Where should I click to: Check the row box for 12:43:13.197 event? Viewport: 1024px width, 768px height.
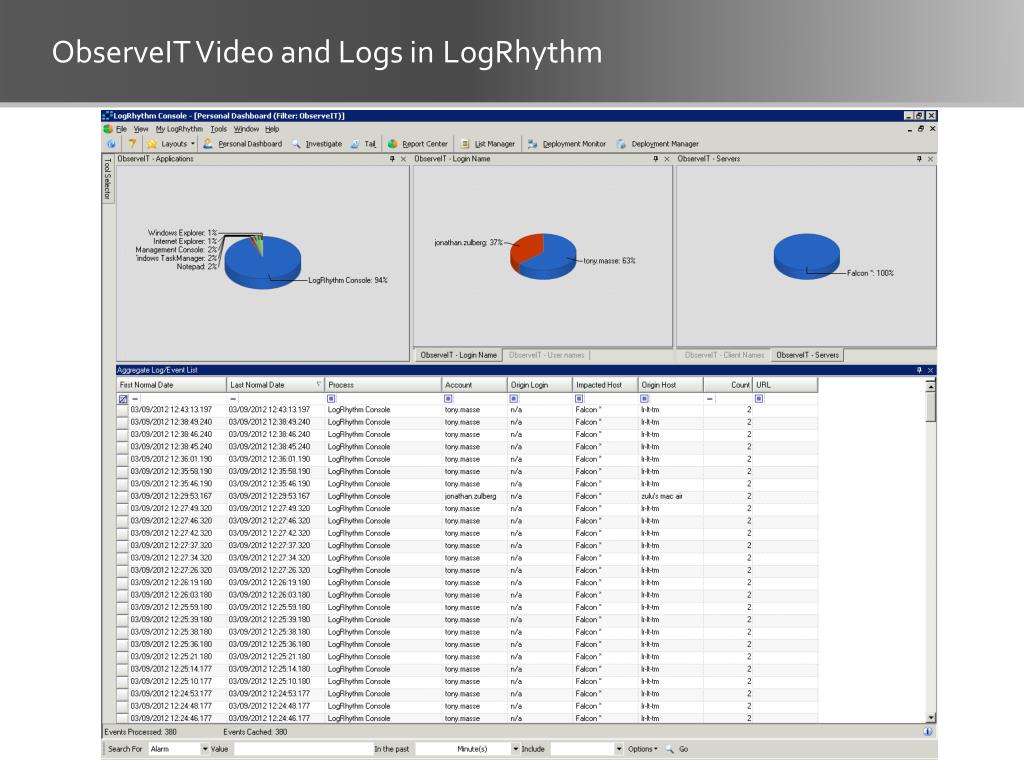pyautogui.click(x=122, y=410)
